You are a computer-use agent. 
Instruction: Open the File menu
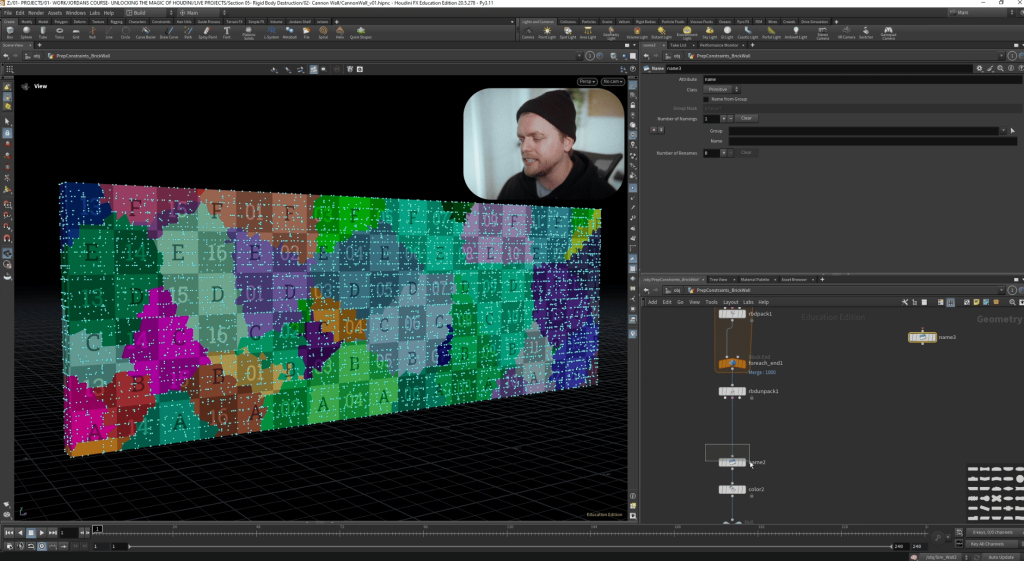coord(8,12)
